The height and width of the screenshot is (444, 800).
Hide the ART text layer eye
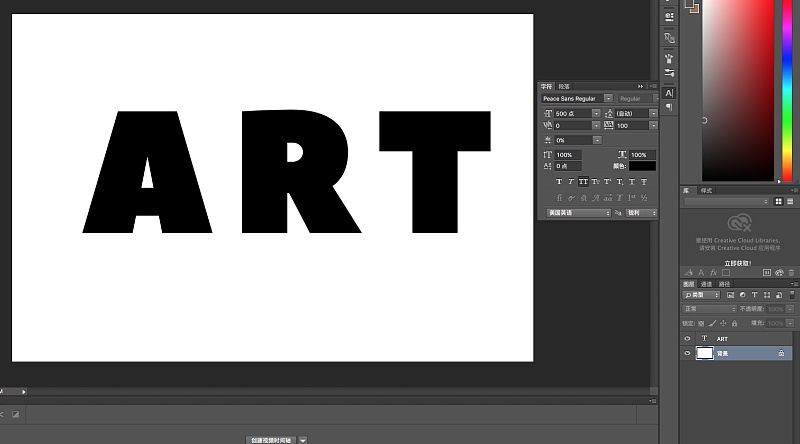[x=687, y=338]
